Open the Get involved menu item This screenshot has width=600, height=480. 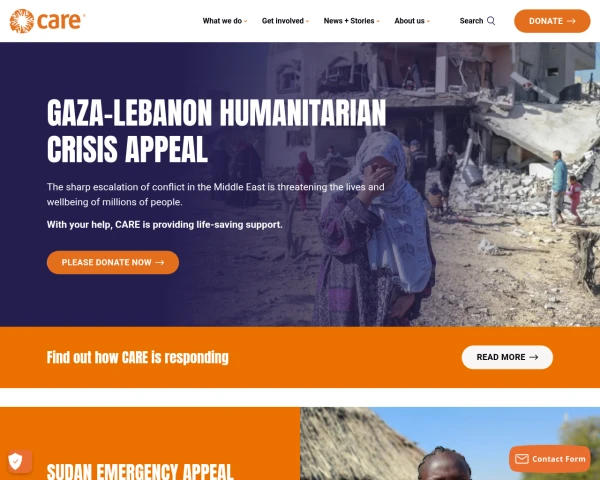click(283, 21)
